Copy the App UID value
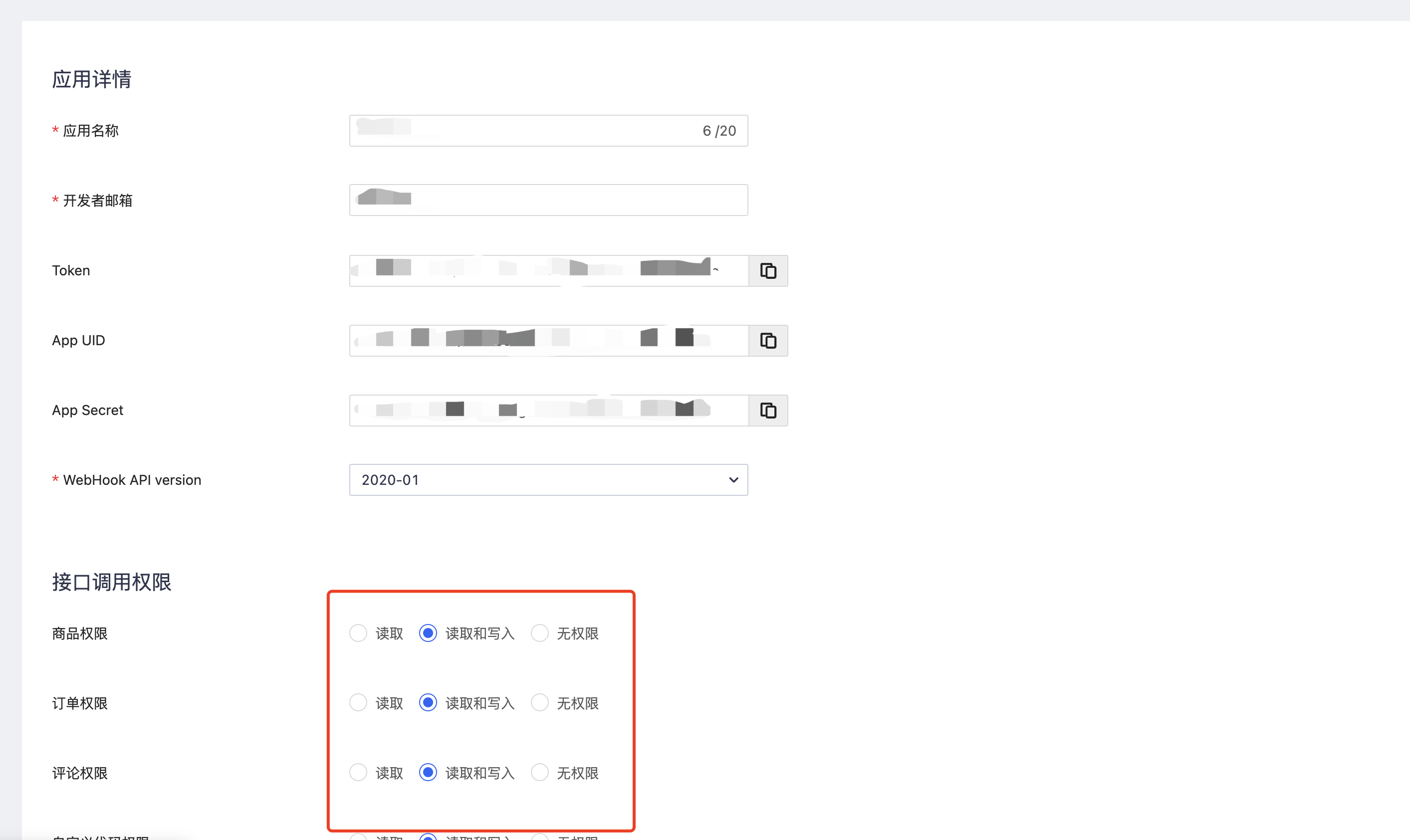The image size is (1410, 840). pos(767,340)
